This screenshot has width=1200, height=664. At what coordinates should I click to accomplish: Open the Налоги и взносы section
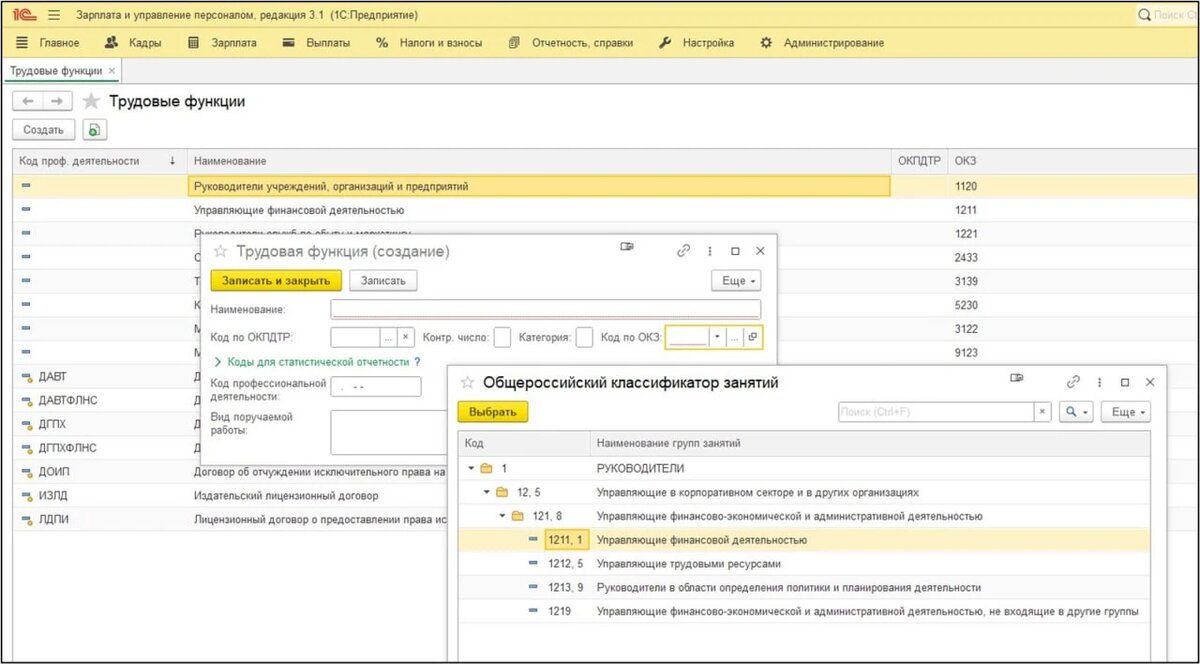point(429,43)
